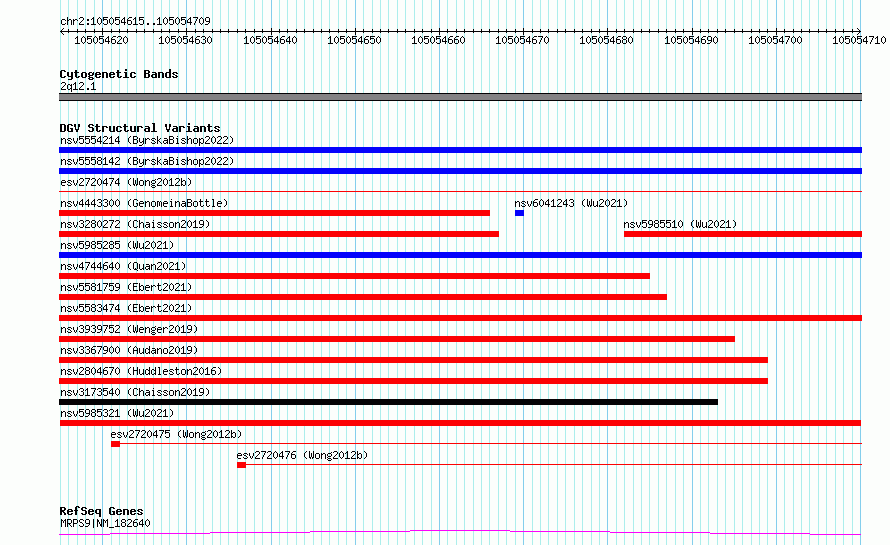The height and width of the screenshot is (545, 890).
Task: Click the thin red line of esv2720474
Action: click(460, 192)
